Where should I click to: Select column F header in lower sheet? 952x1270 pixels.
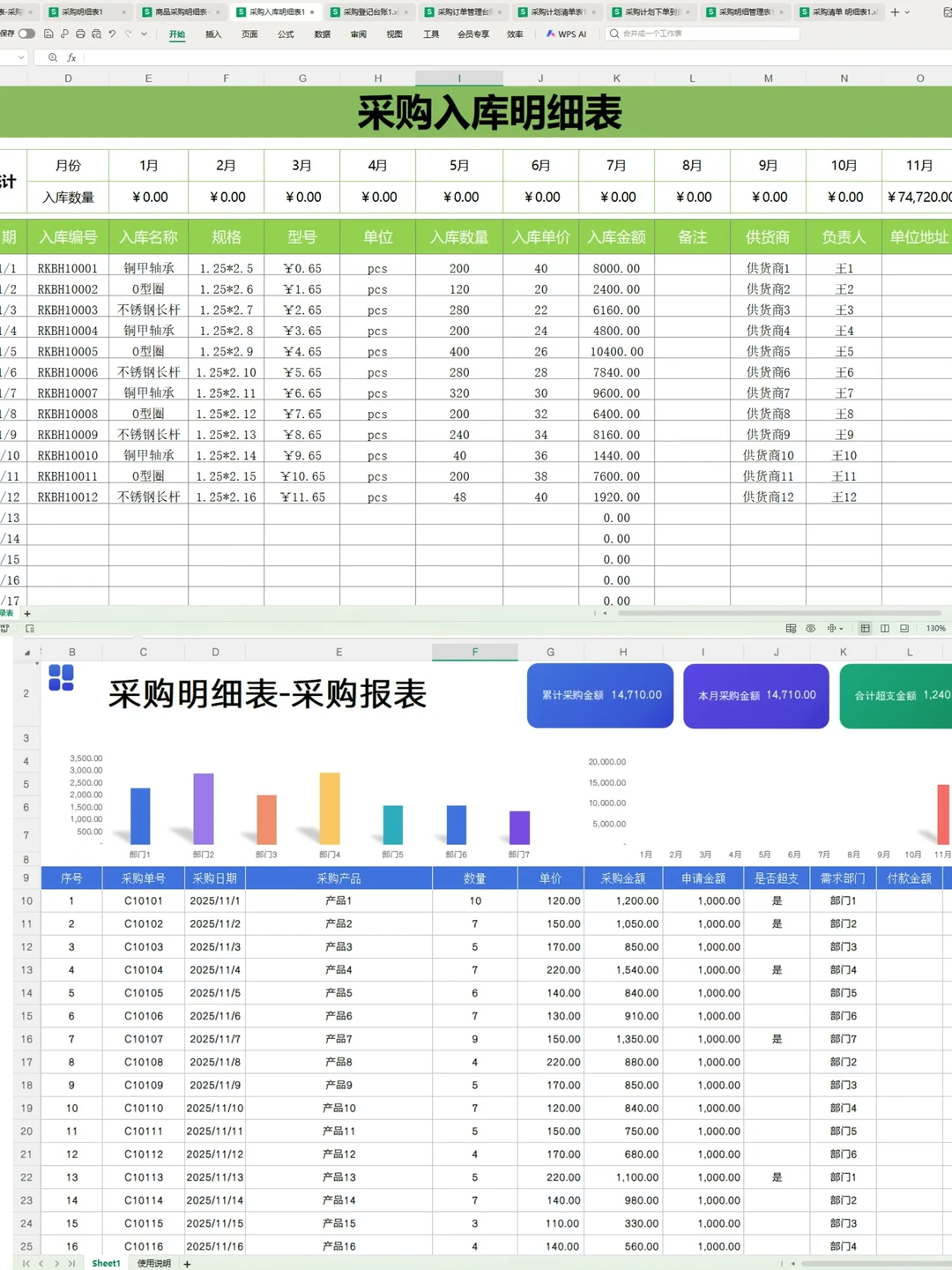[x=474, y=653]
